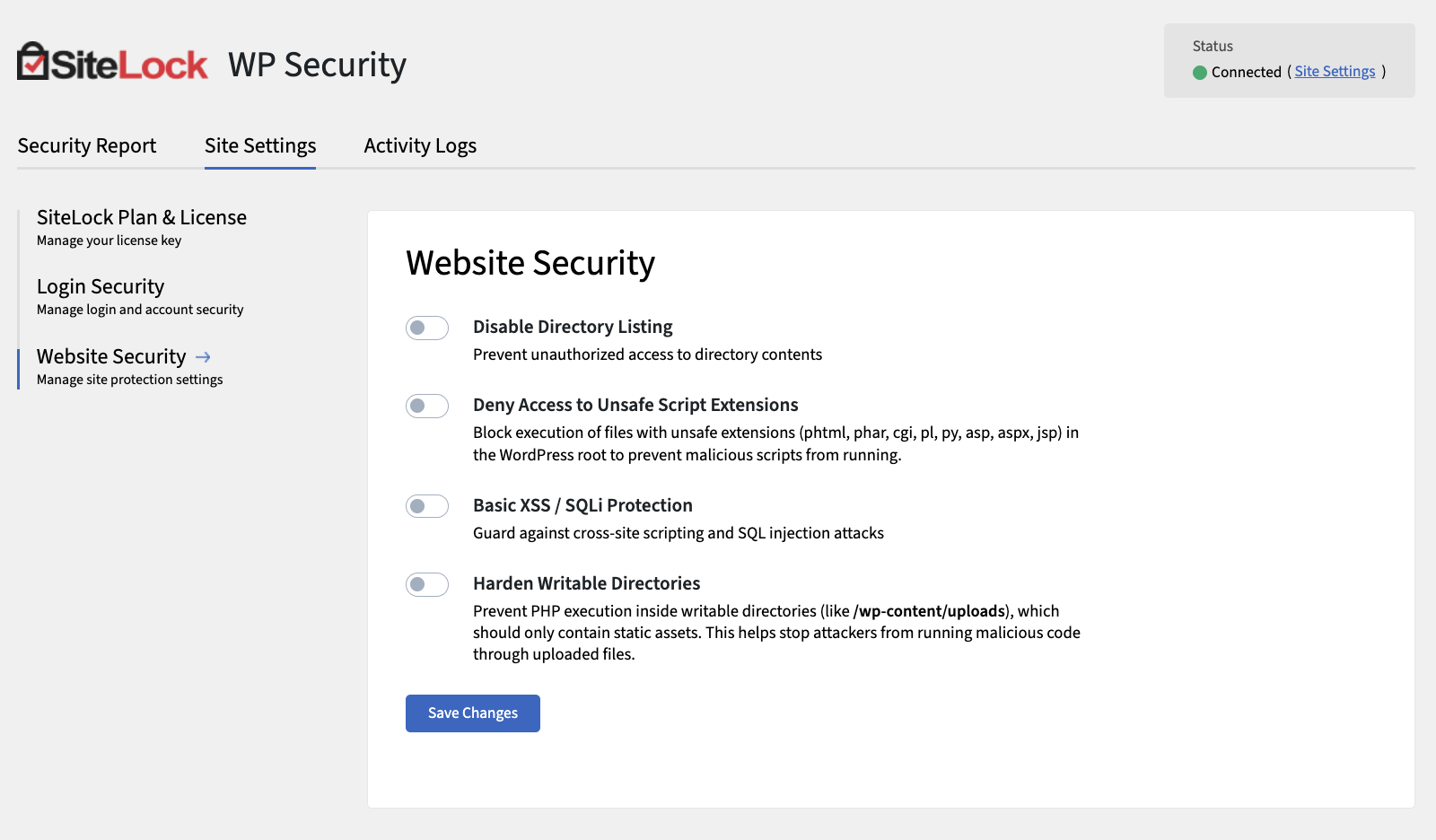Enable Harden Writable Directories switch
This screenshot has width=1436, height=840.
point(427,585)
